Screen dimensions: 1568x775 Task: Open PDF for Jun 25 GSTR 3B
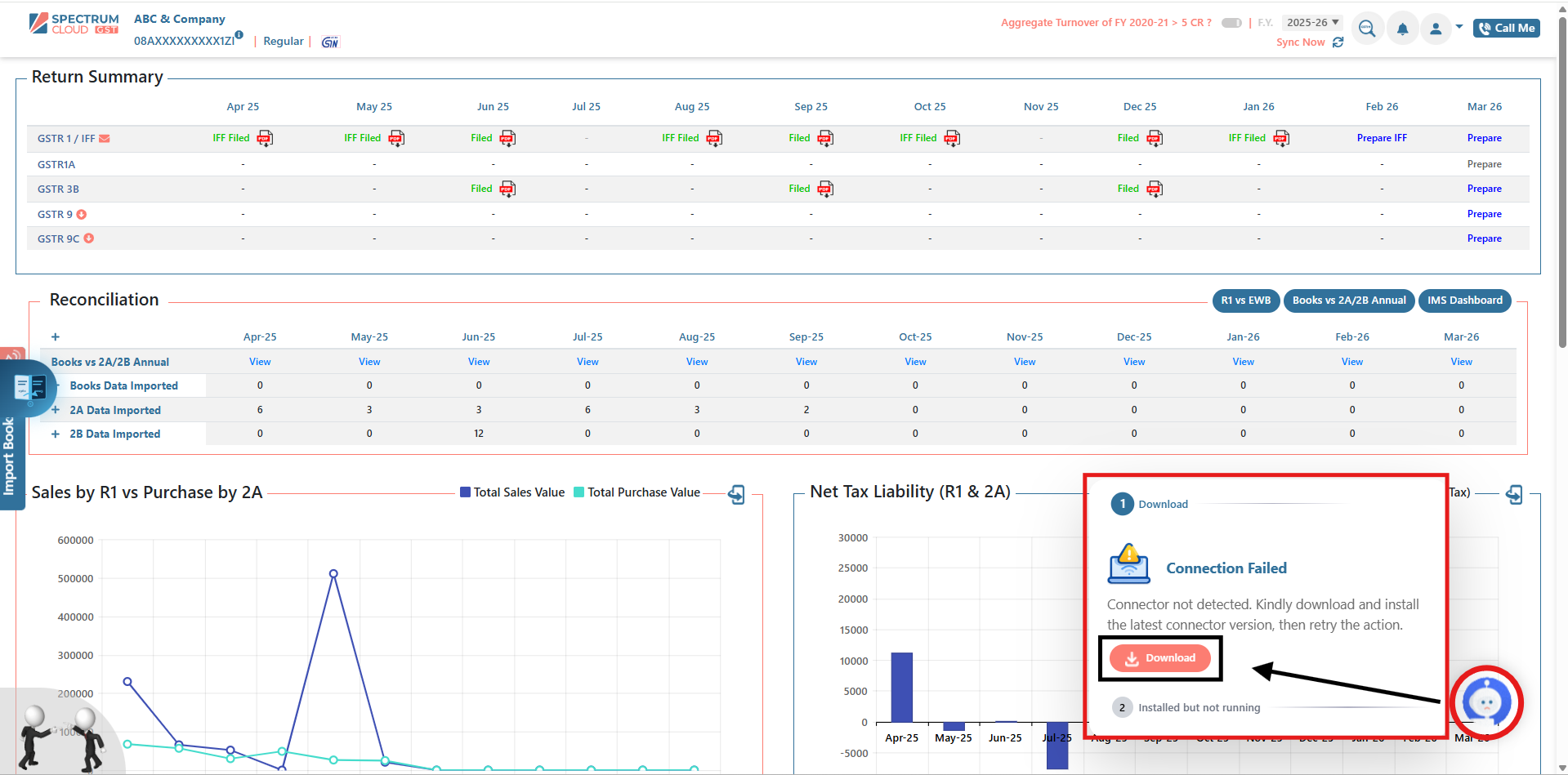coord(507,189)
